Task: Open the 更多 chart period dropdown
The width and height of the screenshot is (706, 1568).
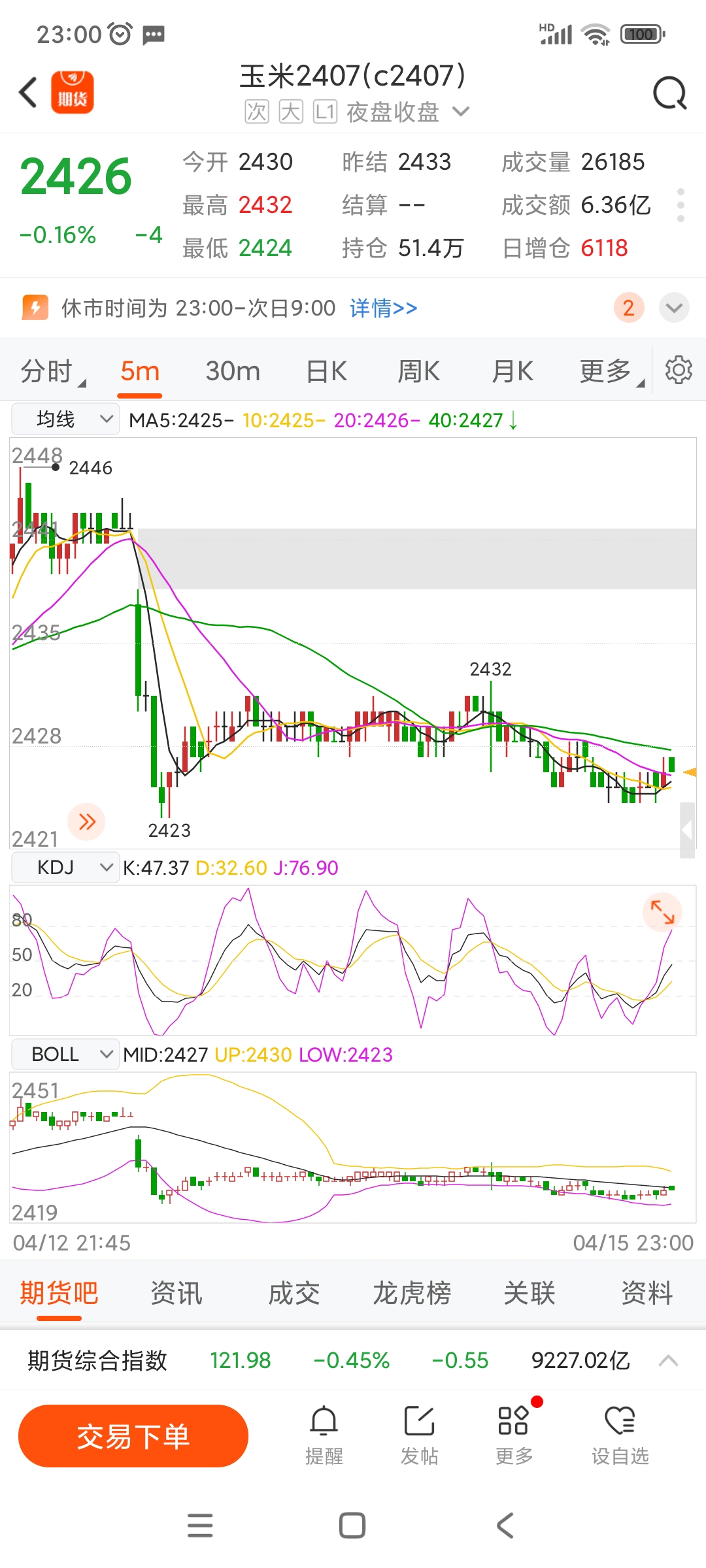Action: [x=612, y=371]
